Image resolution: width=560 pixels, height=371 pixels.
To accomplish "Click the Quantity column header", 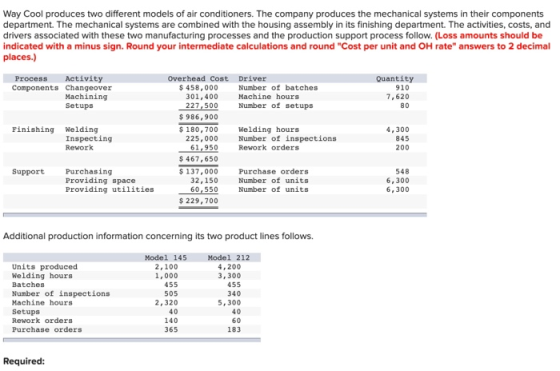I will pyautogui.click(x=395, y=79).
